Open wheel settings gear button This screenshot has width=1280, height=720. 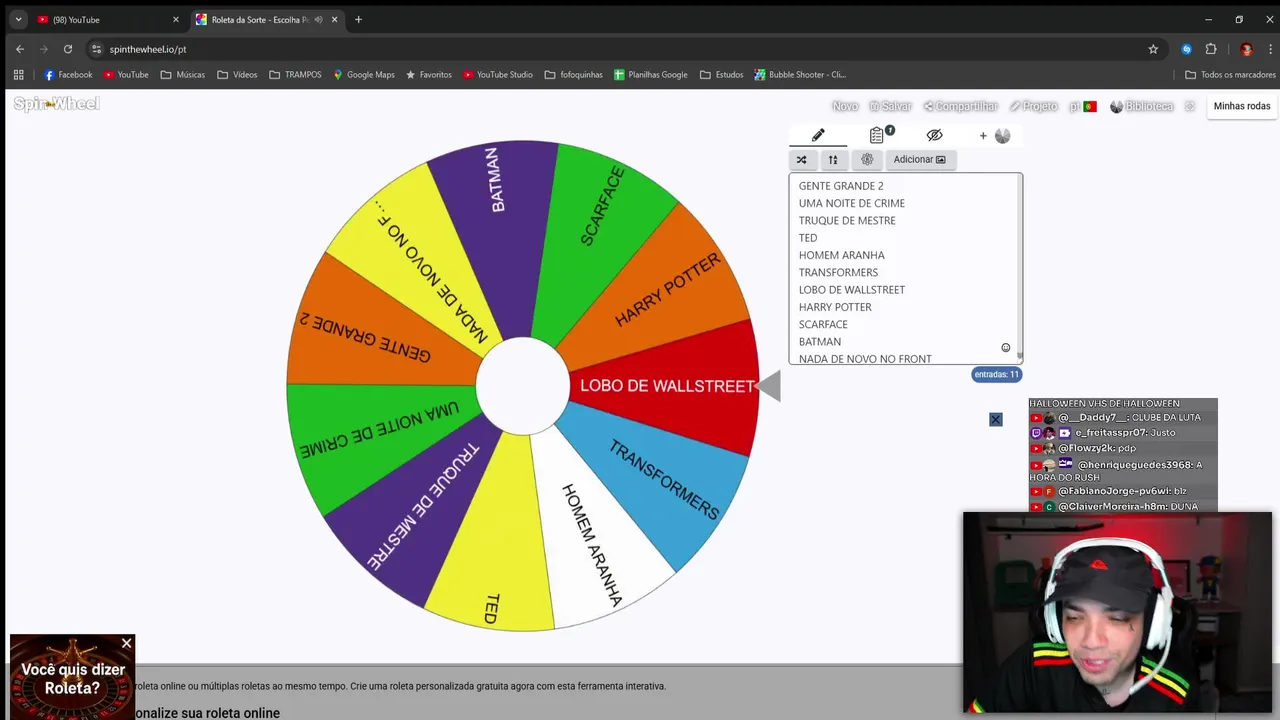[x=867, y=159]
